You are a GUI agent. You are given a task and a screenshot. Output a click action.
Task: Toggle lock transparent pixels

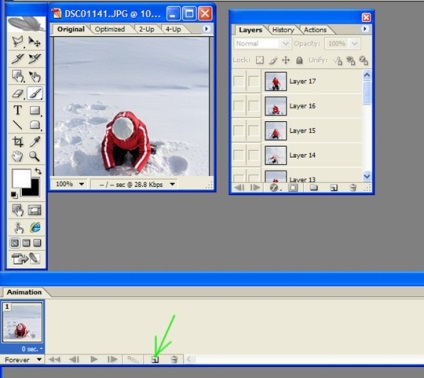[260, 60]
